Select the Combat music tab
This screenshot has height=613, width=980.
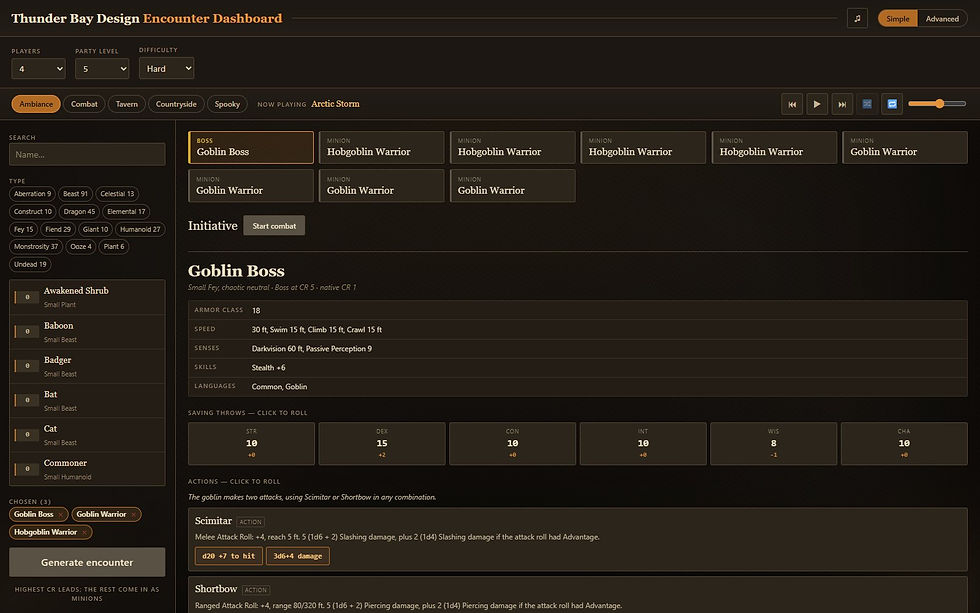point(84,104)
